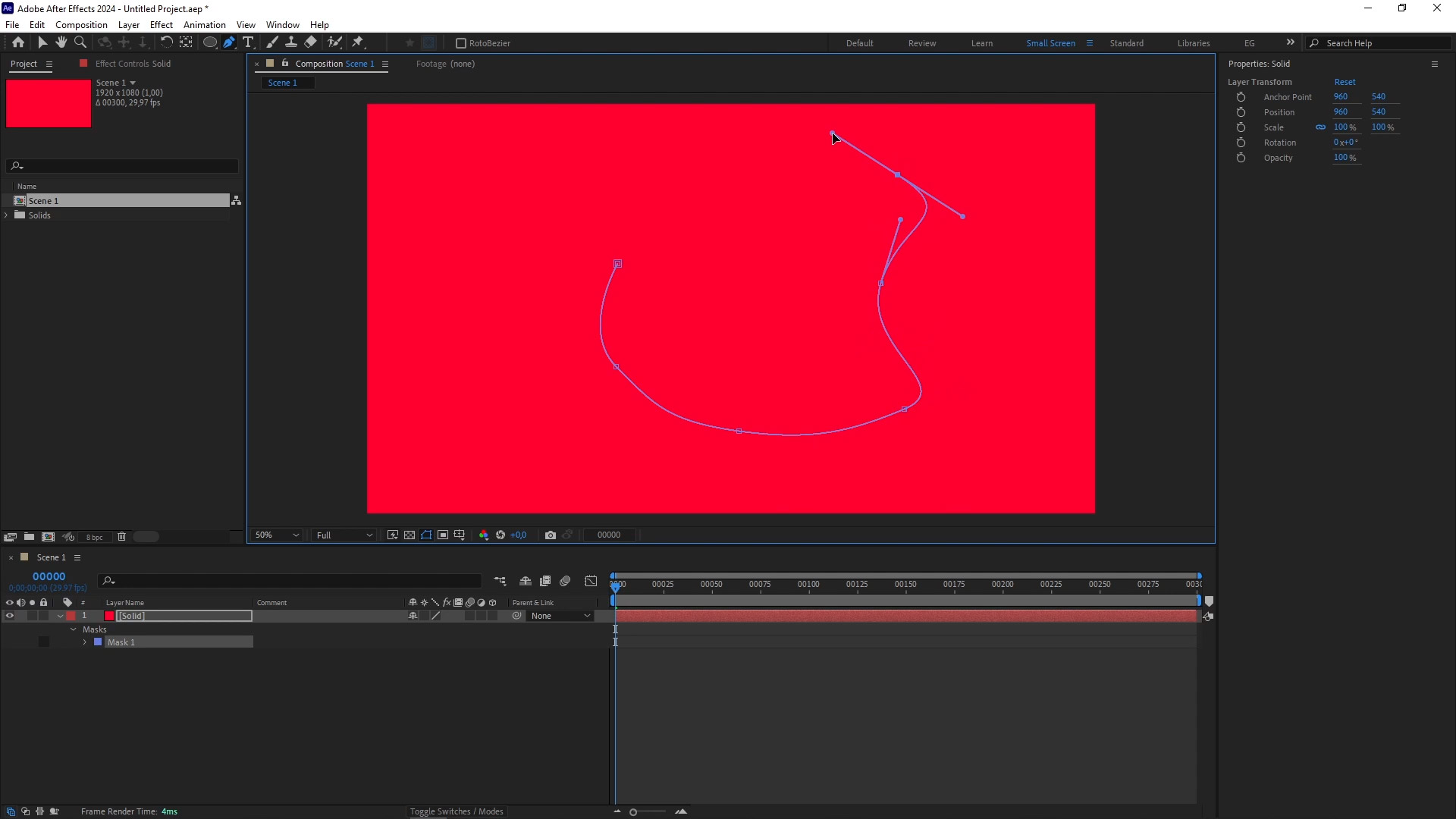Select the Eraser tool

[310, 42]
